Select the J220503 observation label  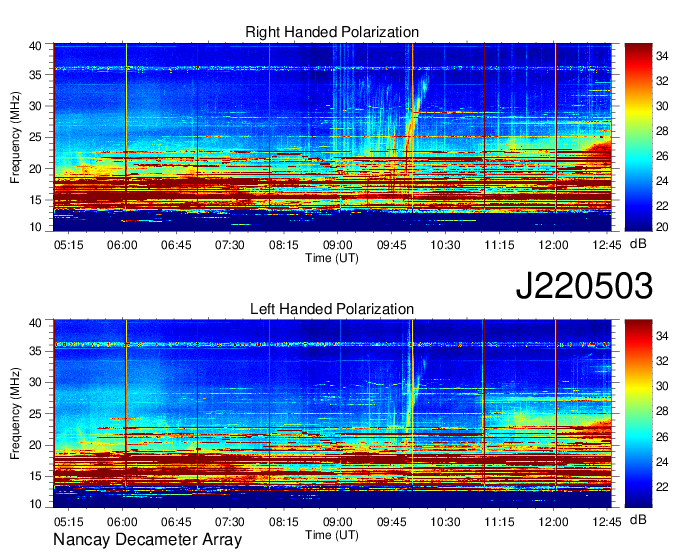pyautogui.click(x=584, y=286)
